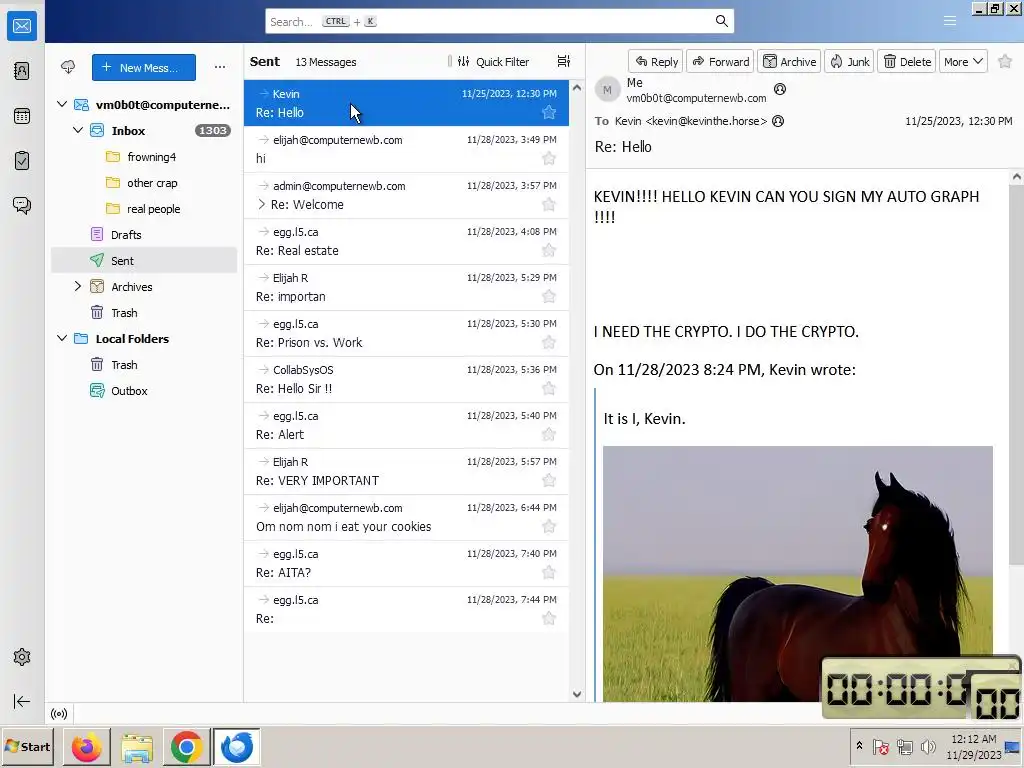The width and height of the screenshot is (1024, 768).
Task: Click the volume tray icon
Action: [x=927, y=746]
